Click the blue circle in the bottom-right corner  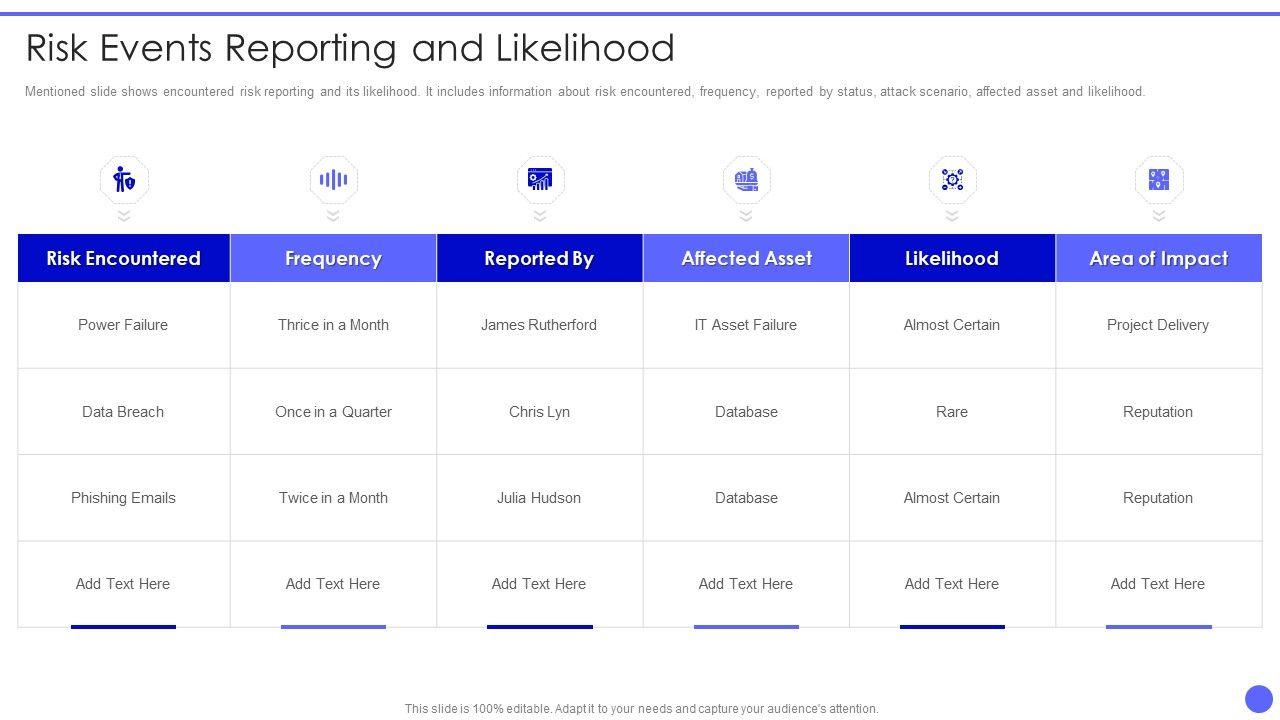1258,699
